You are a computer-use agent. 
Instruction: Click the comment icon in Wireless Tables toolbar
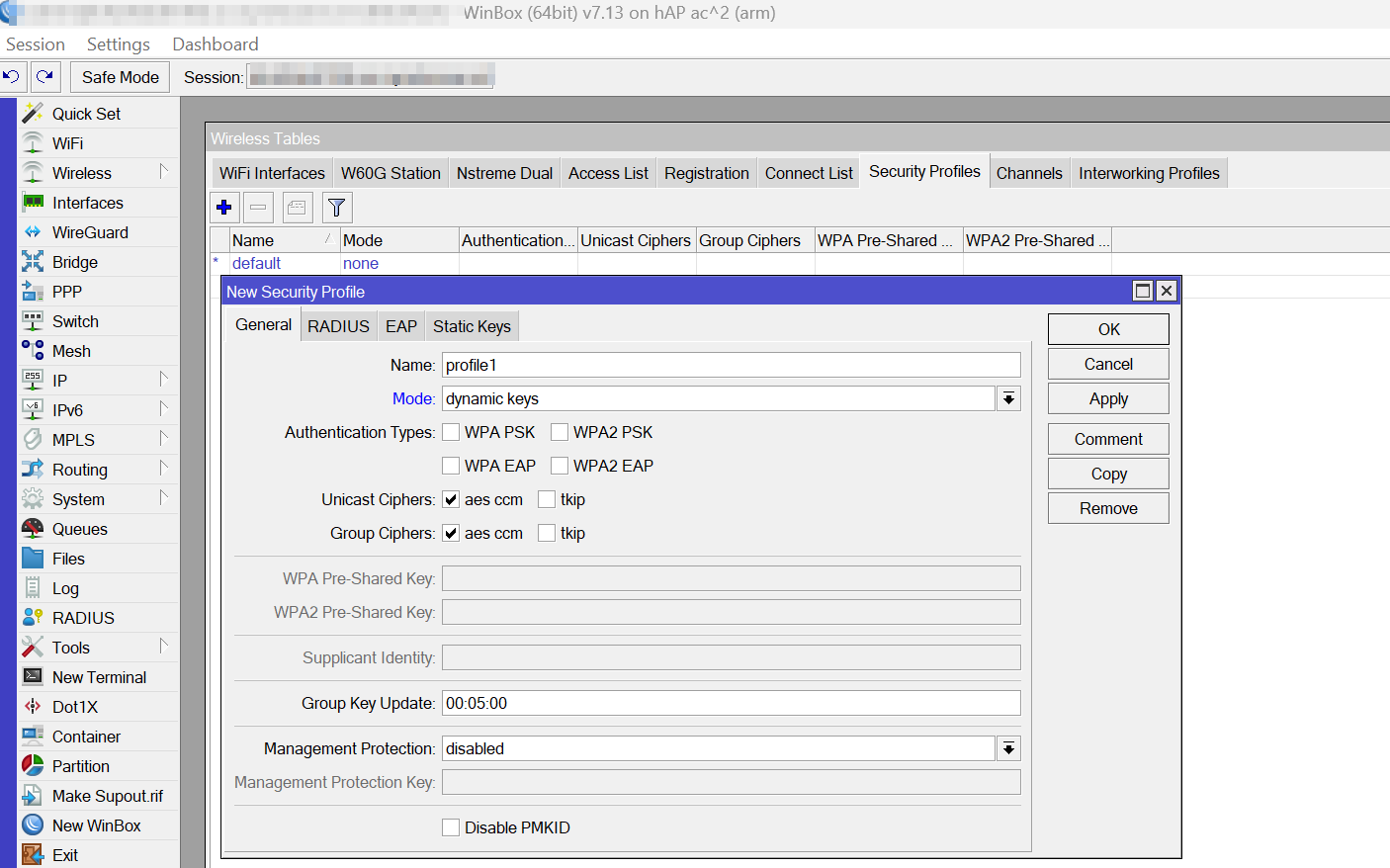297,208
